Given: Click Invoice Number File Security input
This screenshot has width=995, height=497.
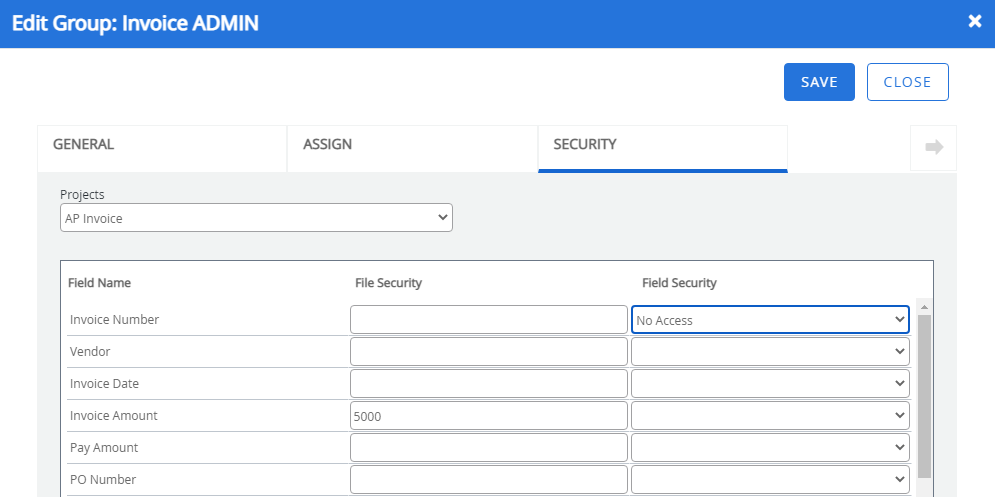Looking at the screenshot, I should tap(488, 320).
